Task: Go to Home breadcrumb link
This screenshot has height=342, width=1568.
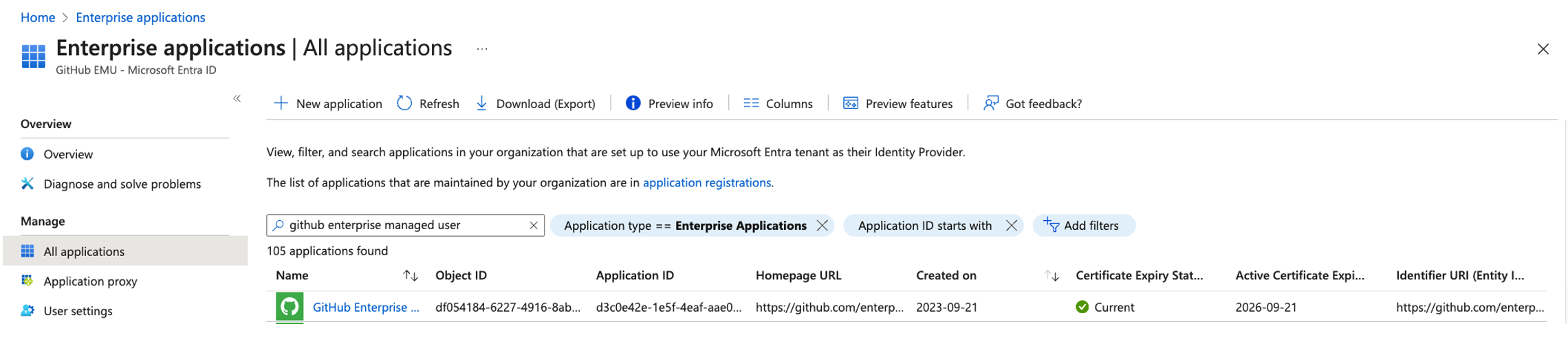Action: coord(38,17)
